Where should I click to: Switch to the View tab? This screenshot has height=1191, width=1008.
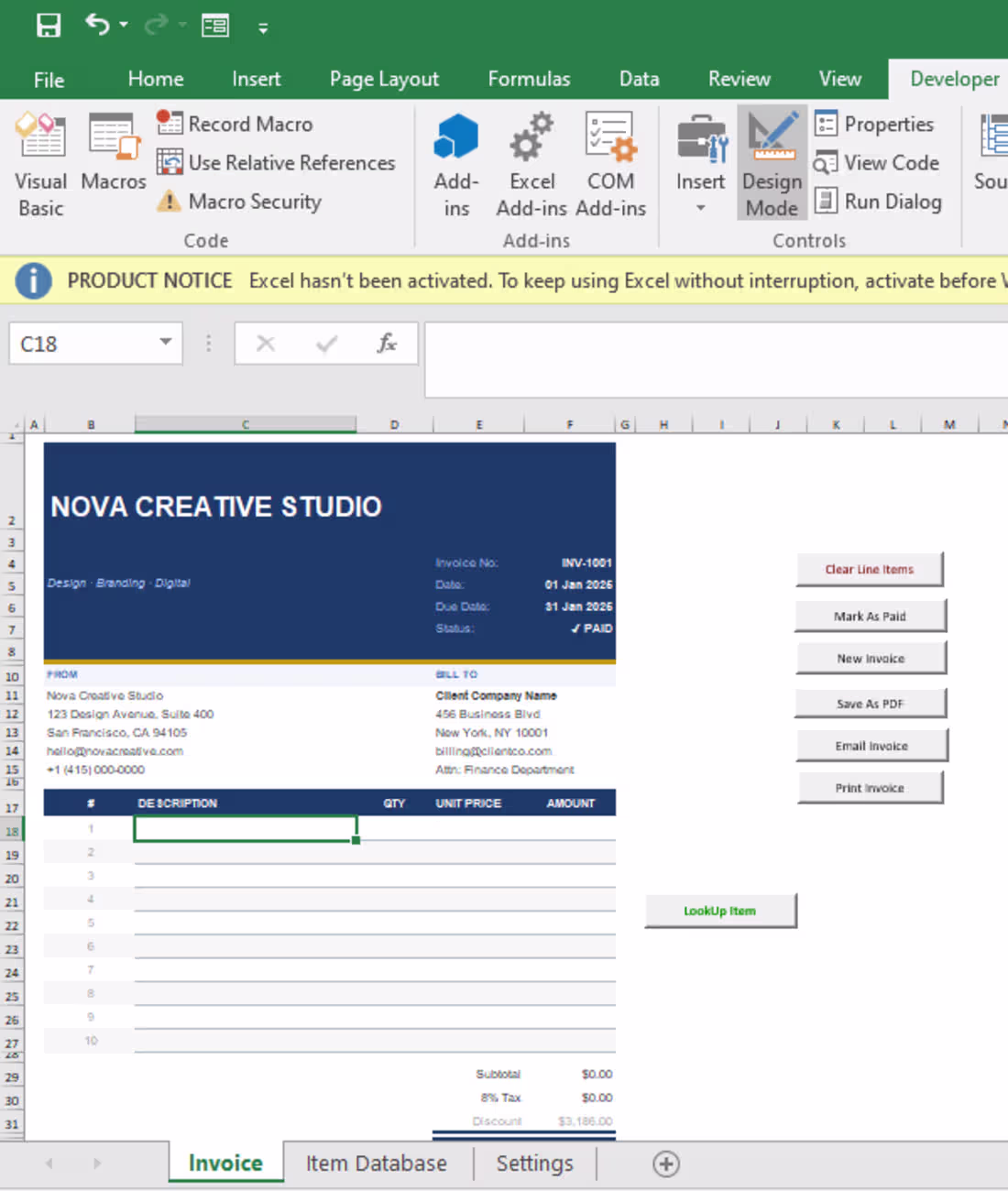click(x=840, y=80)
